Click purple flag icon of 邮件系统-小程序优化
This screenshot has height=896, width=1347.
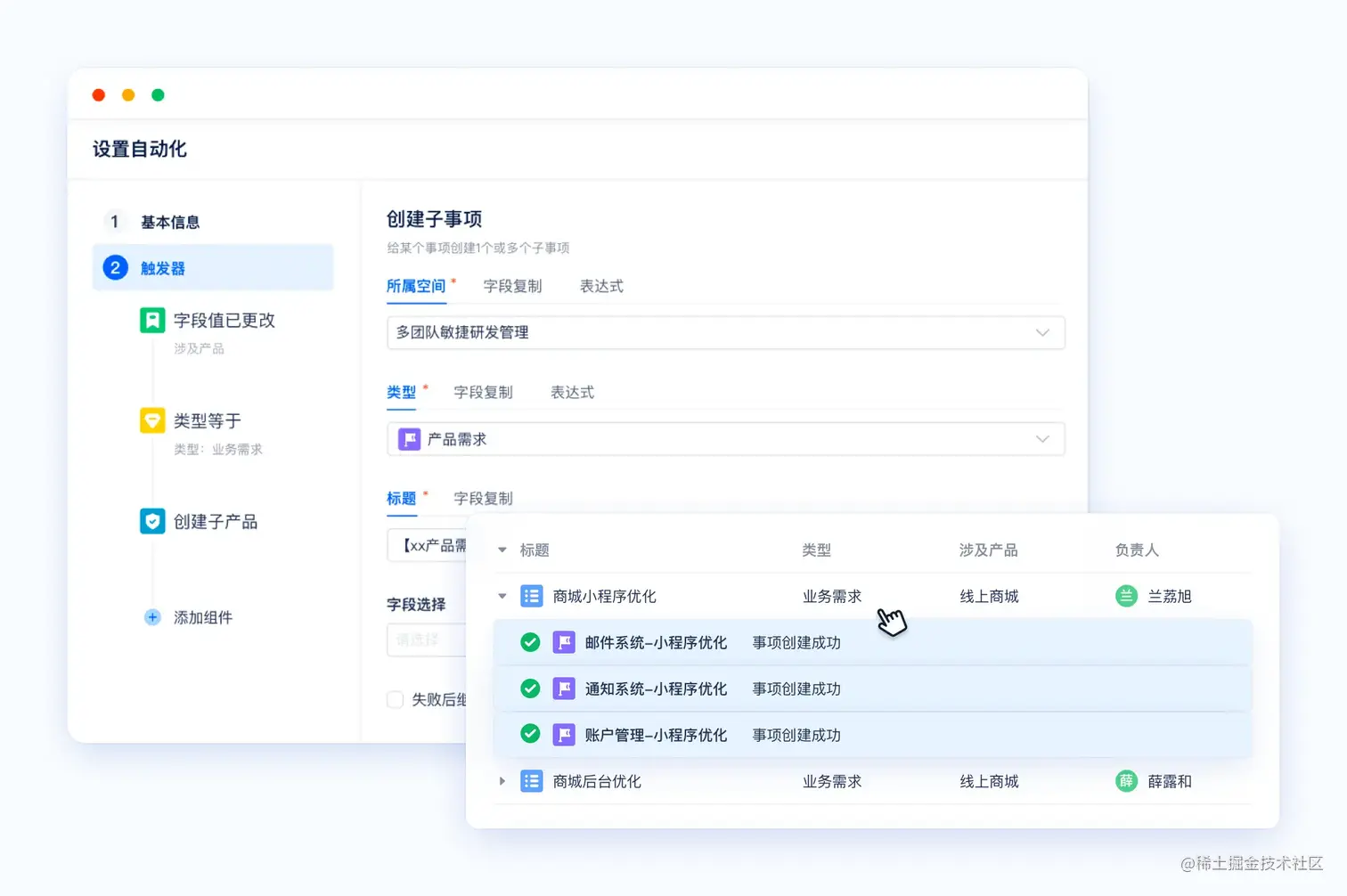coord(564,642)
